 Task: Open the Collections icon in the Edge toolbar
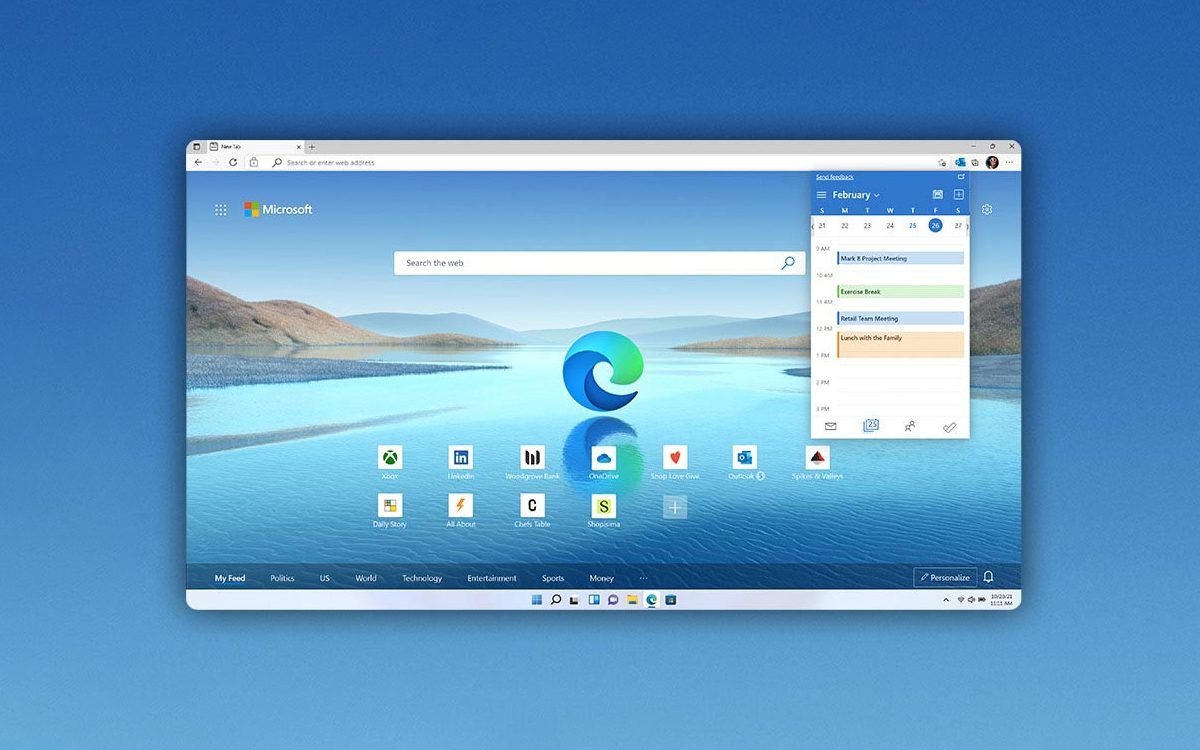[x=975, y=162]
